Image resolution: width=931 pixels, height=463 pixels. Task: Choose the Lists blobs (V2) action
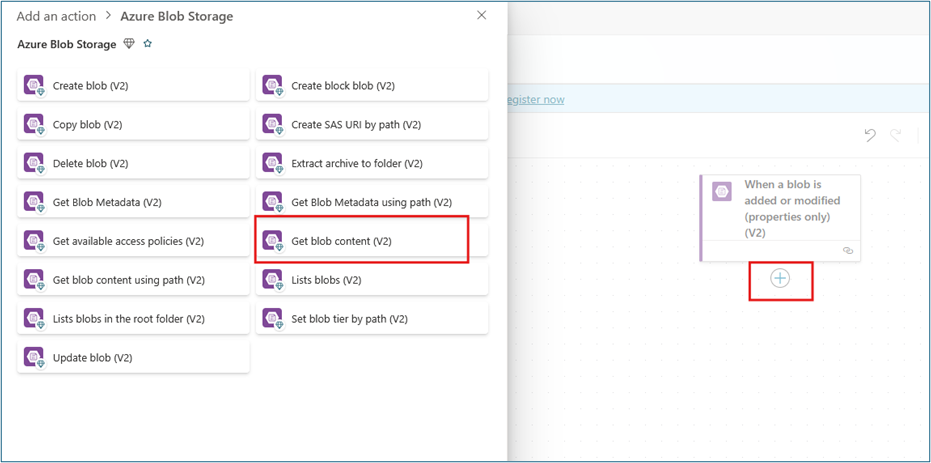click(372, 280)
